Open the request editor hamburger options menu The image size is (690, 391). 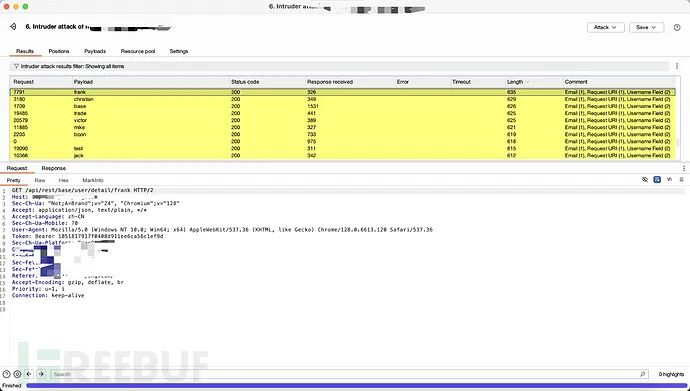pos(681,180)
